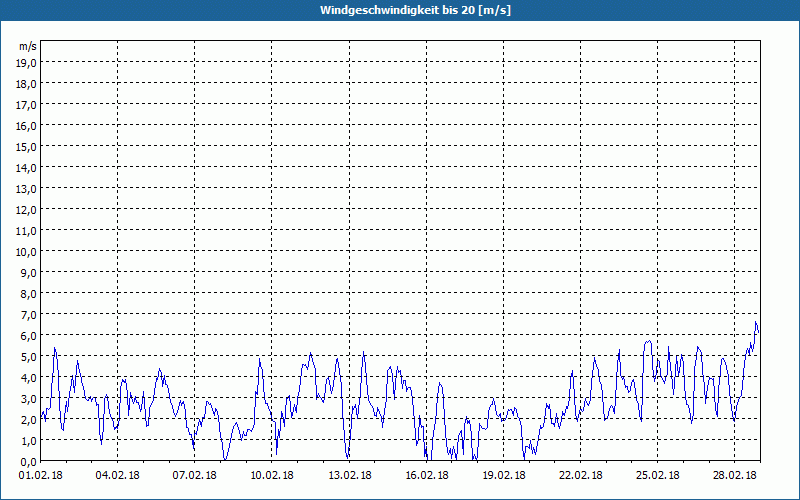
Task: Select the 2,0 y-axis label
Action: pyautogui.click(x=28, y=420)
